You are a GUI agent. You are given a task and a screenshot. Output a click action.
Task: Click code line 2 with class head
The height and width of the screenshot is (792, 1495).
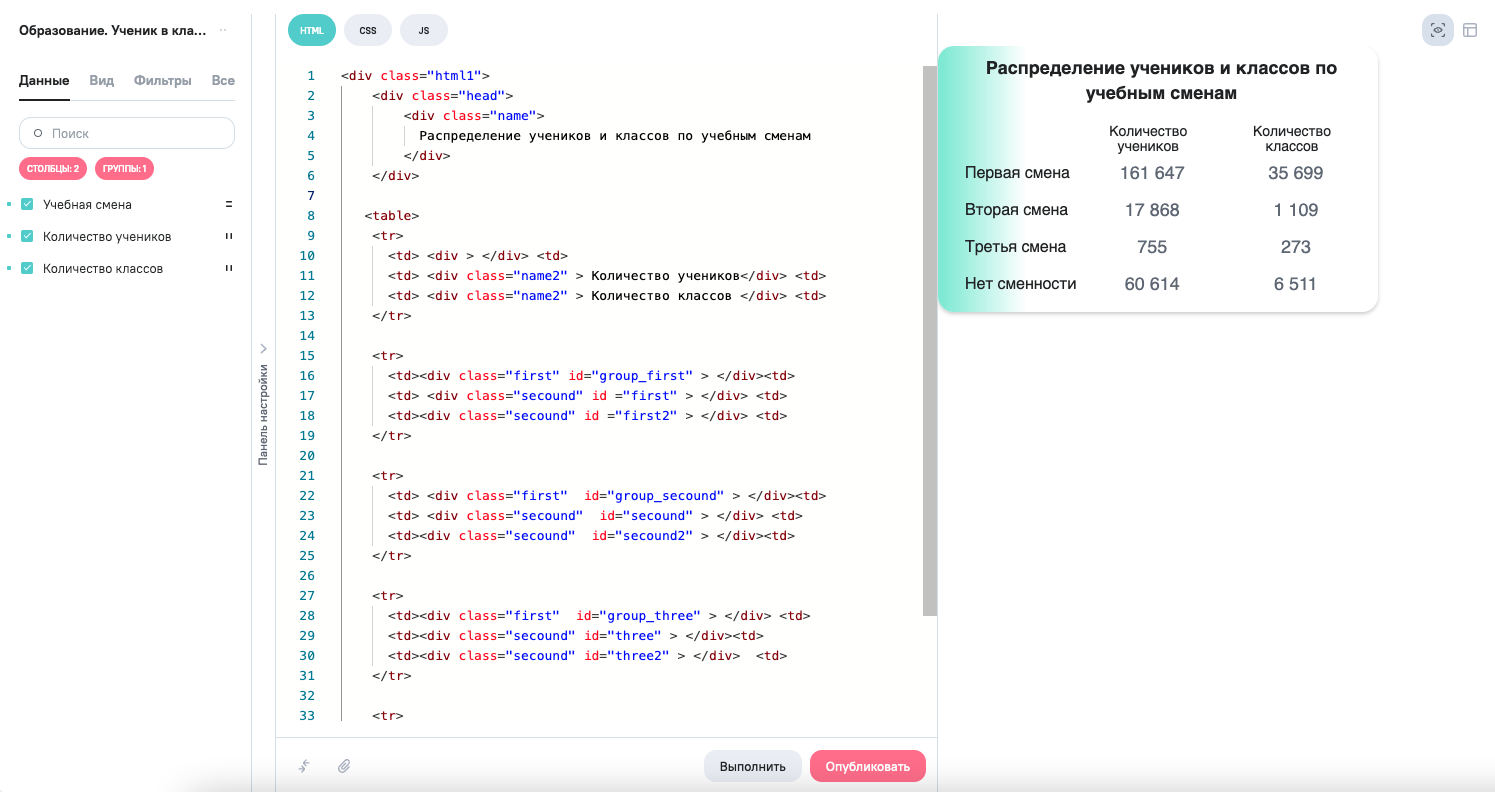point(443,96)
